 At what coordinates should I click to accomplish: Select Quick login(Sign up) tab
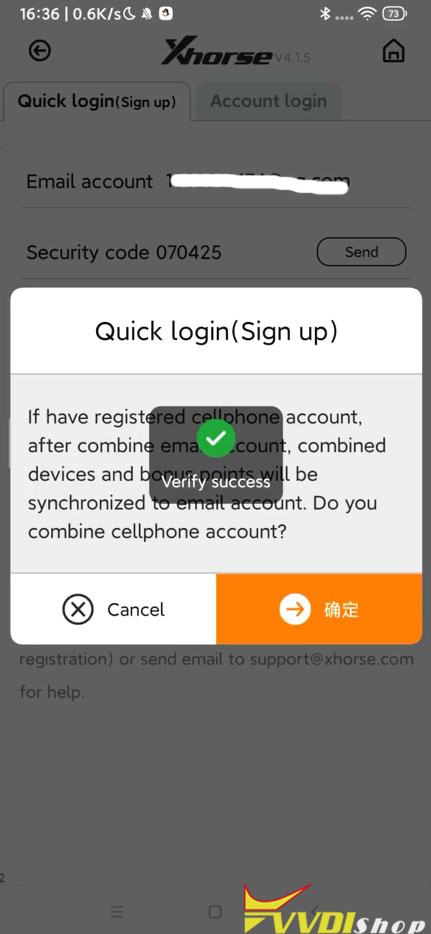coord(97,101)
